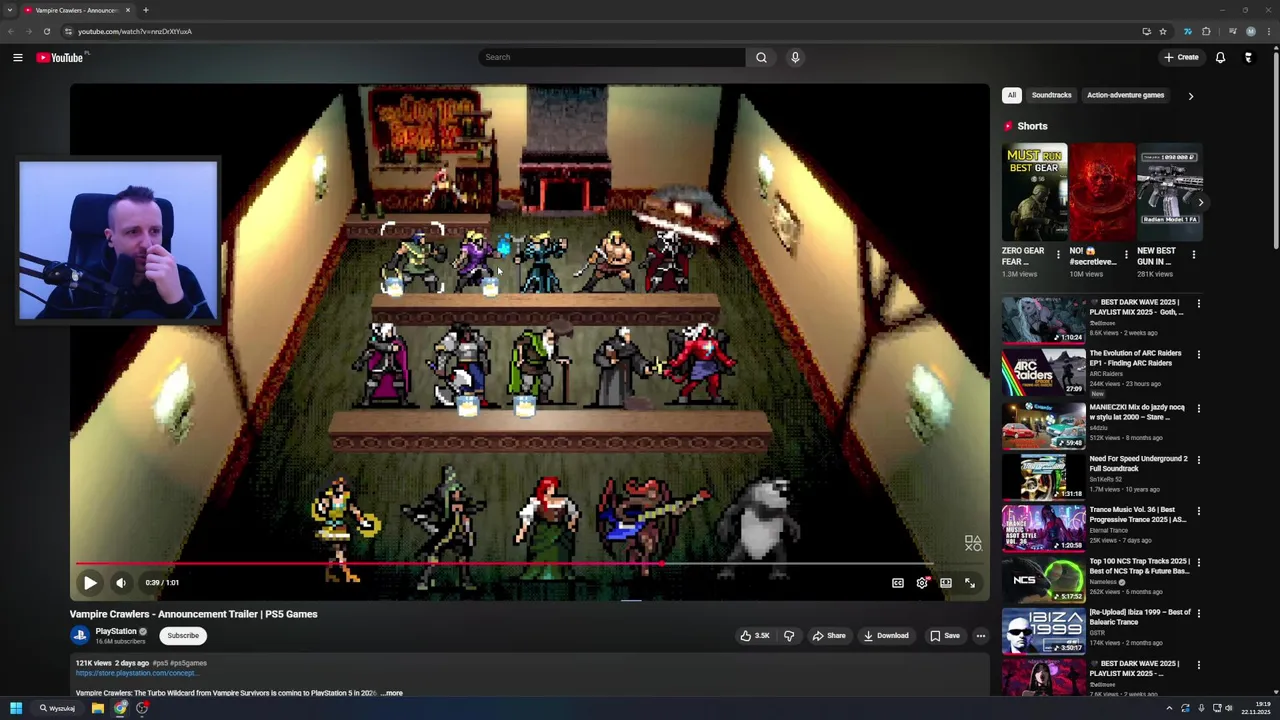Image resolution: width=1280 pixels, height=720 pixels.
Task: Open Ibiza 1999 Balearic Trance thumbnail
Action: pos(1044,631)
